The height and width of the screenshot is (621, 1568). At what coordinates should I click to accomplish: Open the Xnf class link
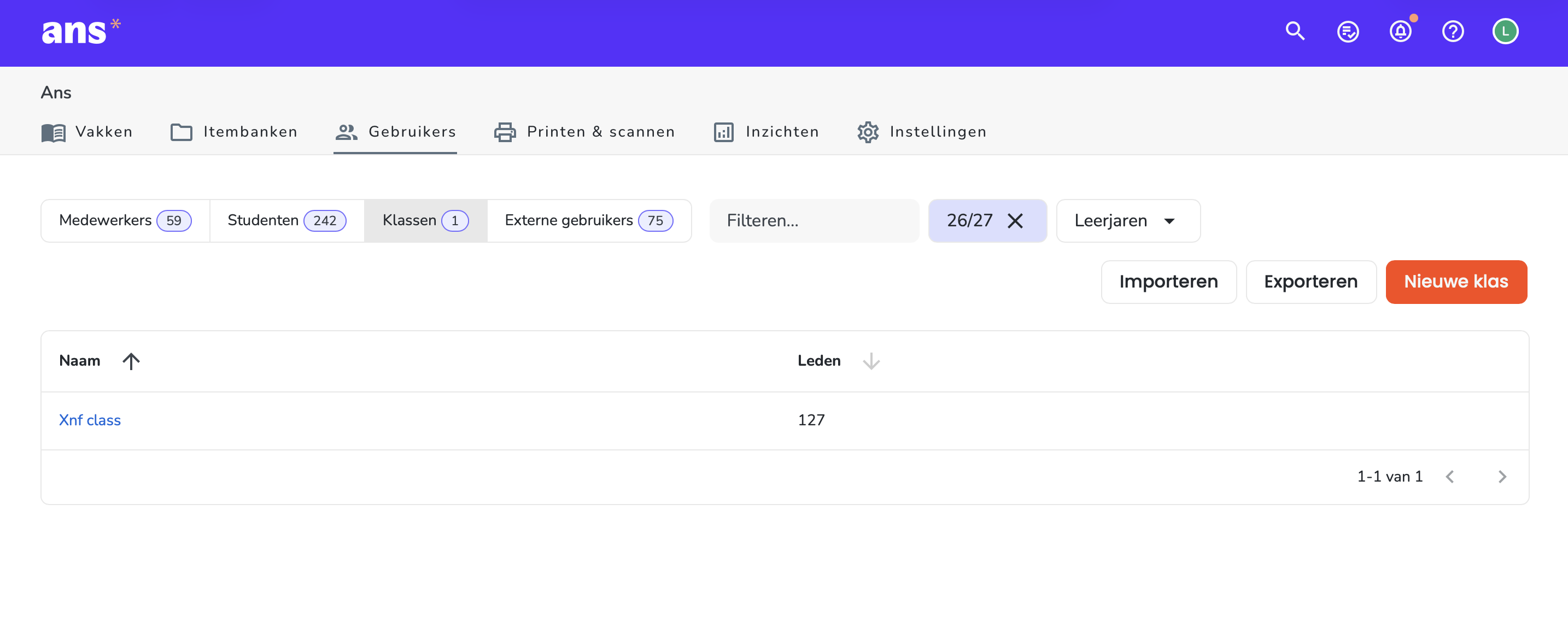click(x=90, y=420)
